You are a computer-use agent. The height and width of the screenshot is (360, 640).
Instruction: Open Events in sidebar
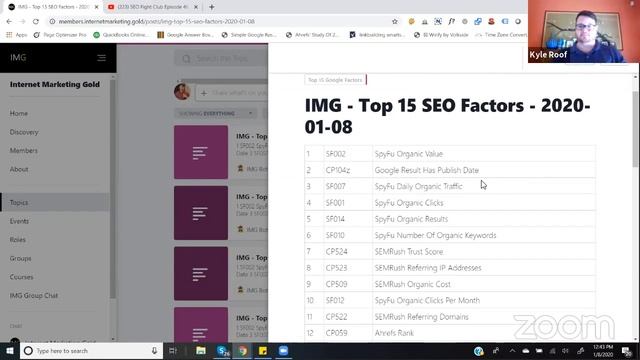click(19, 221)
